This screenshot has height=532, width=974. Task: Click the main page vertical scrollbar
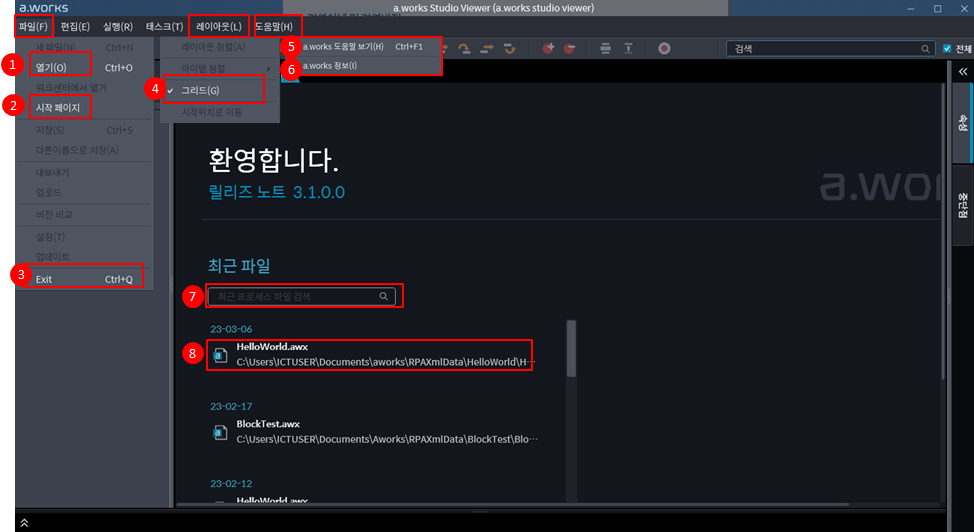click(x=943, y=231)
